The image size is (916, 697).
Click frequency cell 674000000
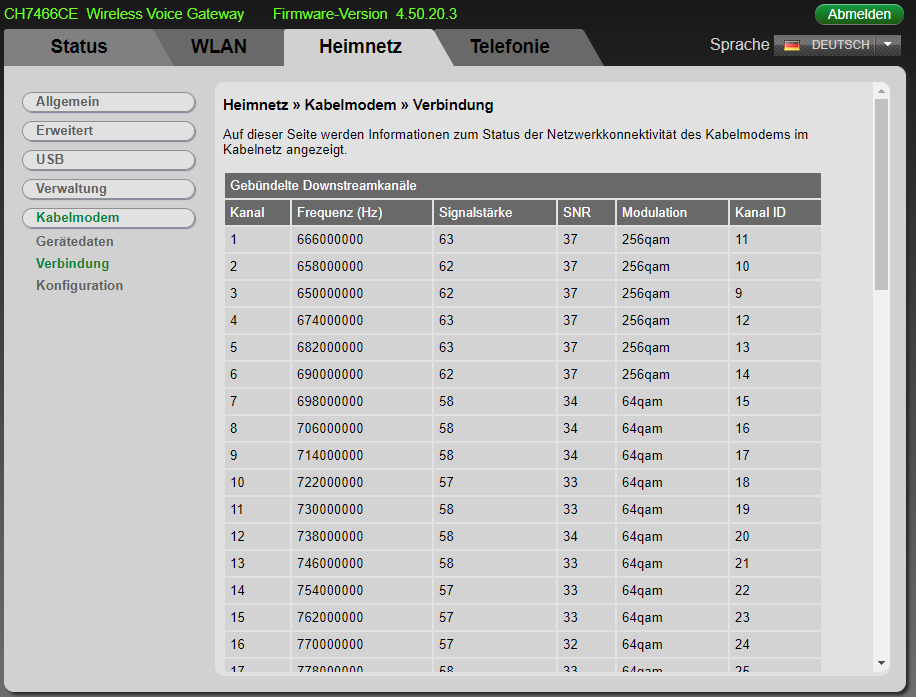click(x=362, y=320)
